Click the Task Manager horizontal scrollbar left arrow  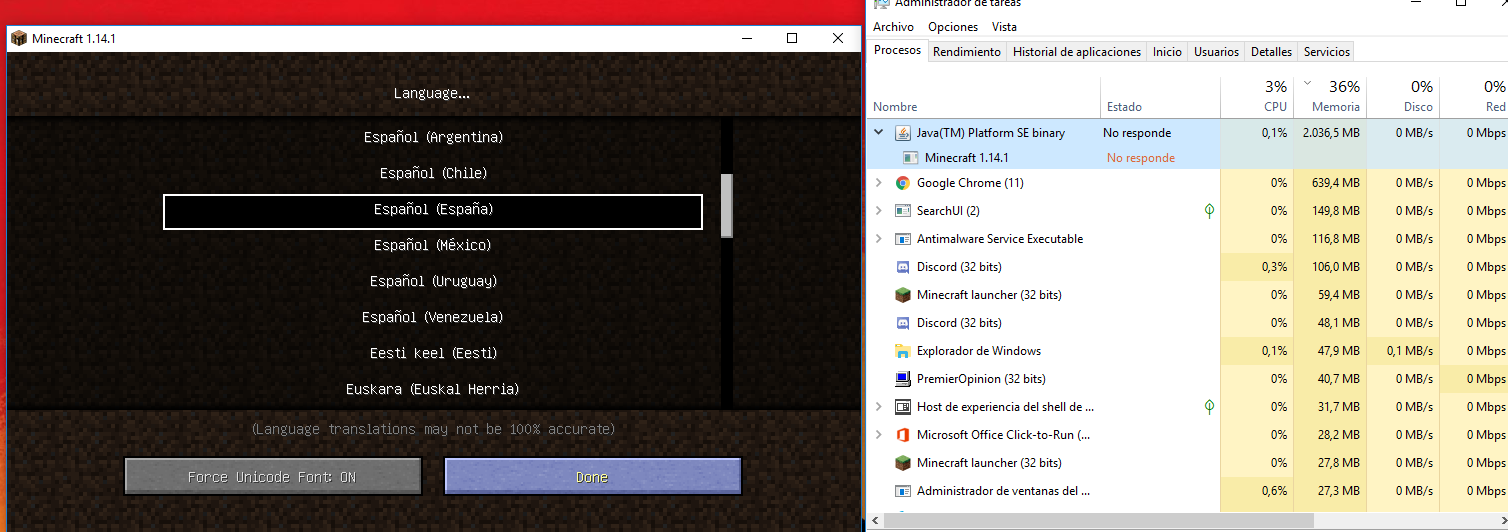pyautogui.click(x=877, y=522)
